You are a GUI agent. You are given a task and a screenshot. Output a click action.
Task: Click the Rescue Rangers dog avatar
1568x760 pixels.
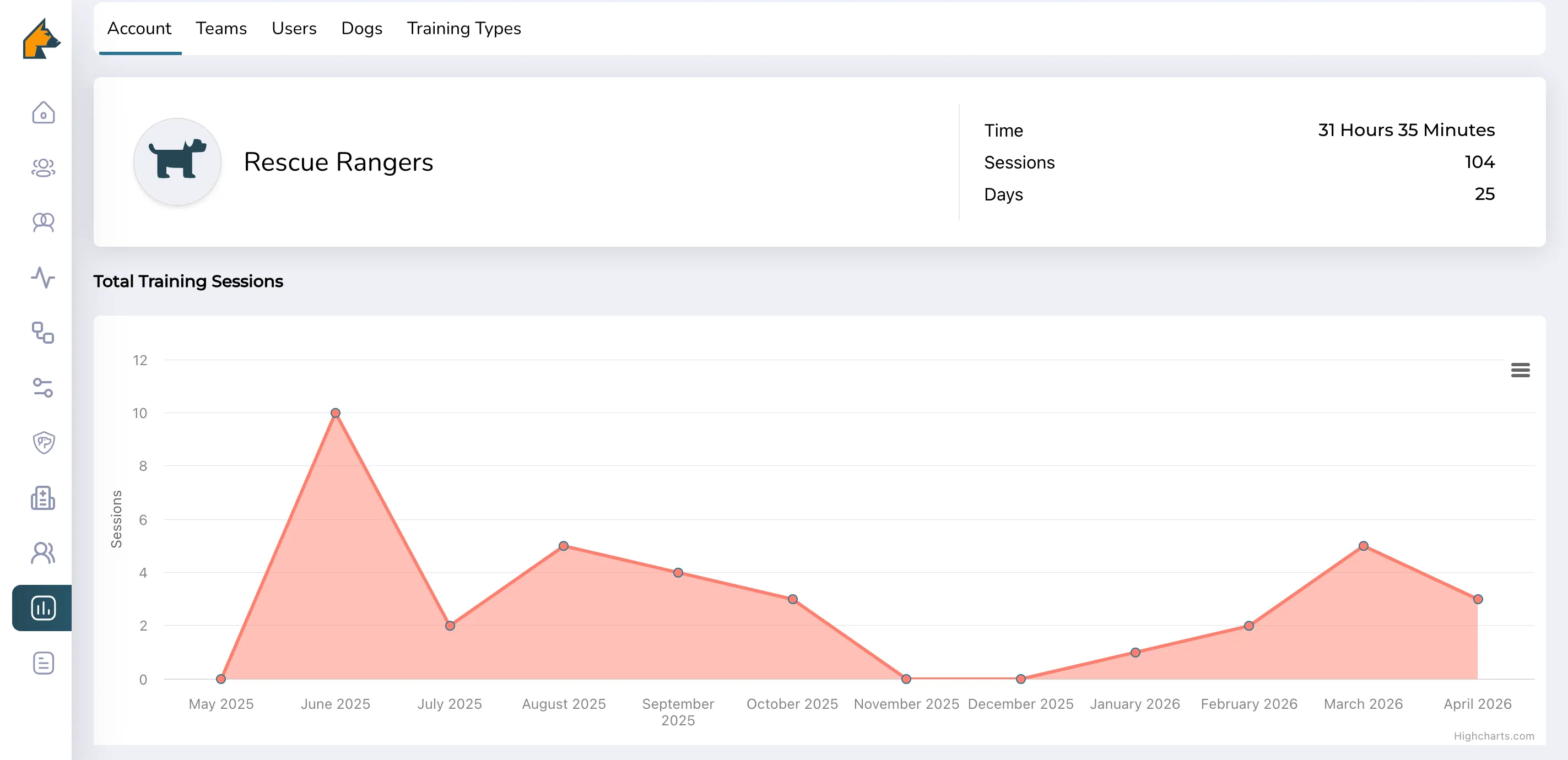177,162
